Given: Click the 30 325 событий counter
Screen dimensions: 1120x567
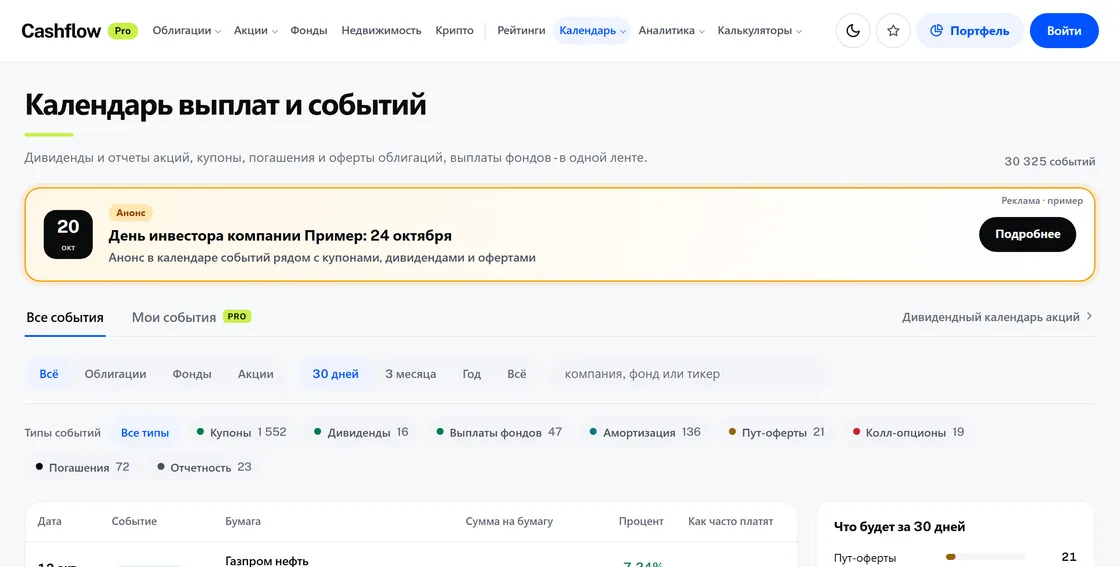Looking at the screenshot, I should (1049, 161).
